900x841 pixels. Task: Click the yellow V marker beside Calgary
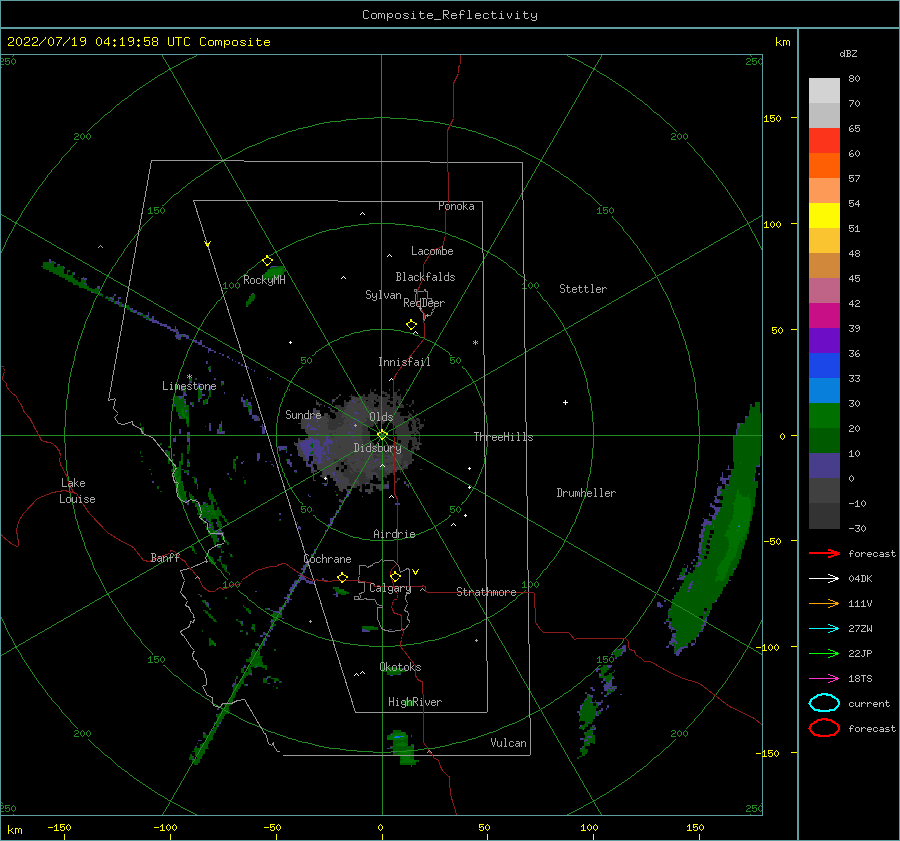(x=416, y=572)
